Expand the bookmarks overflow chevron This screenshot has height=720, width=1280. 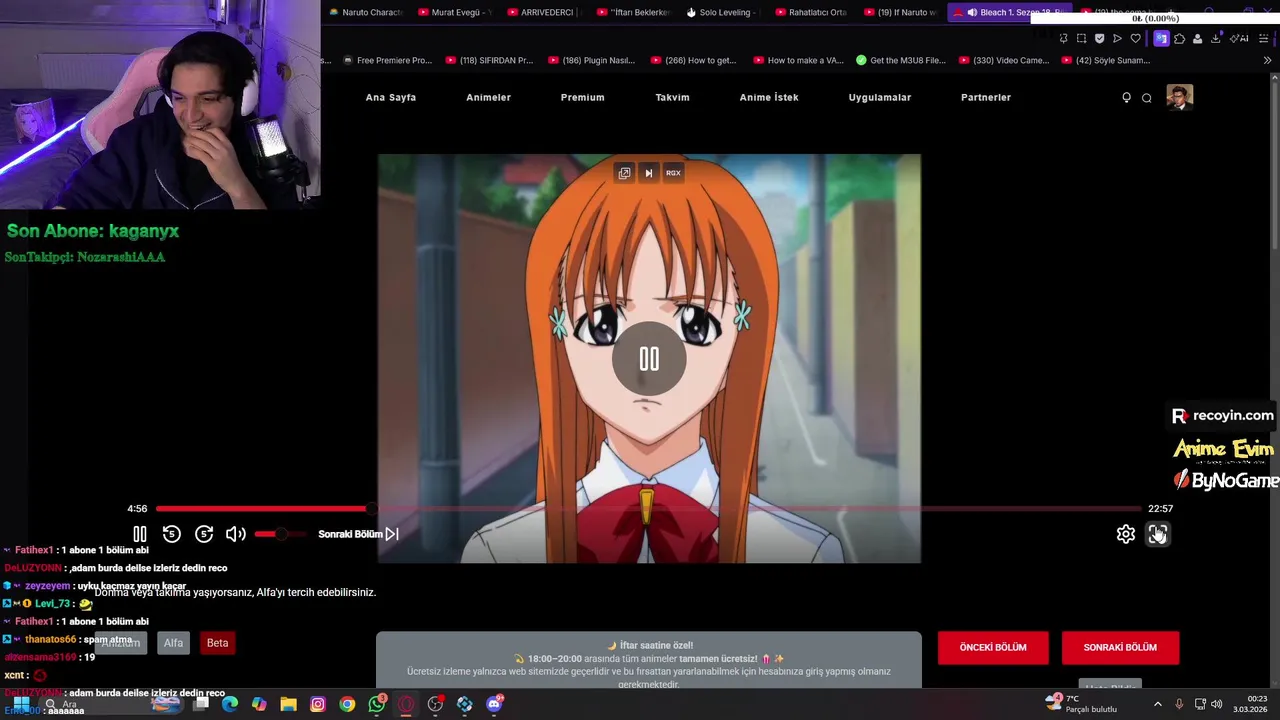coord(1267,60)
